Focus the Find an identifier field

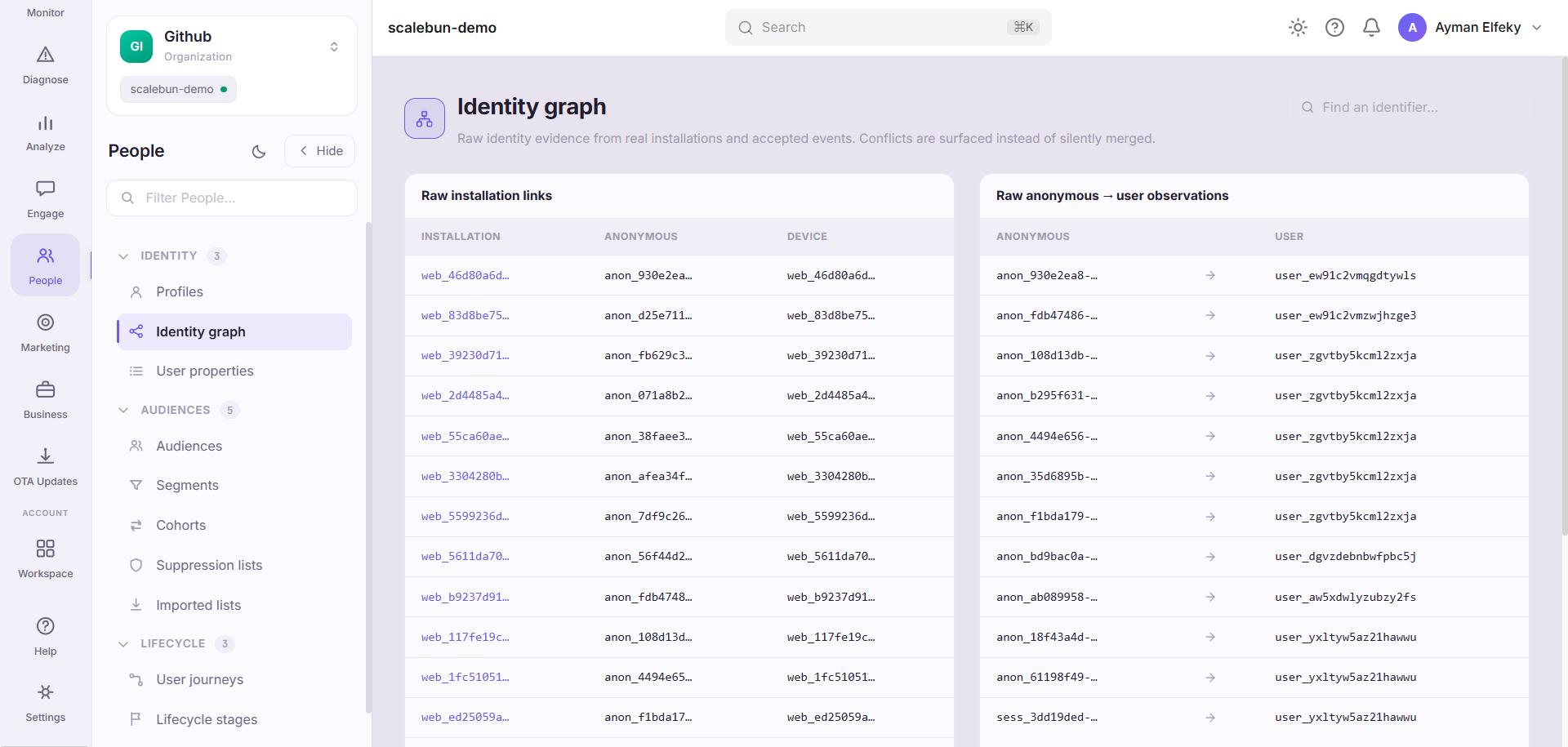[1411, 108]
